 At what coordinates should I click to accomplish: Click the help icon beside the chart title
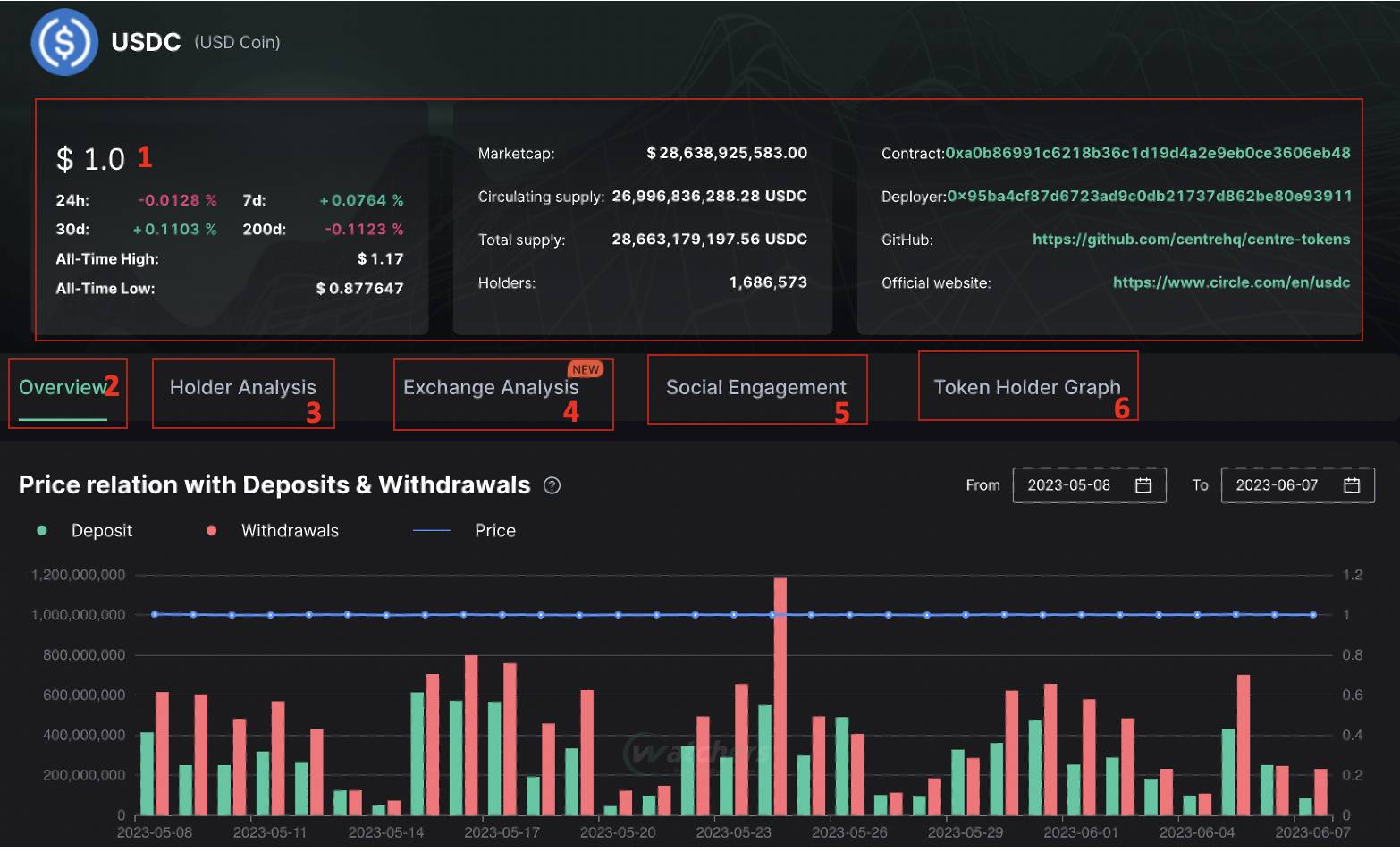552,485
